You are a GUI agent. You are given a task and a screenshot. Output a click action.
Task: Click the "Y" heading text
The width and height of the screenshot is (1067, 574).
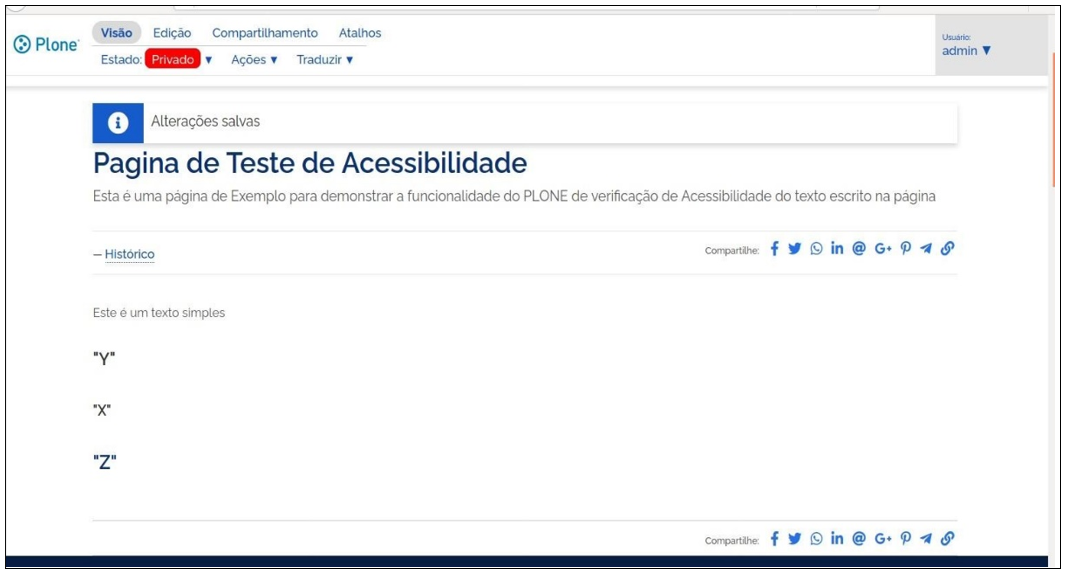104,359
